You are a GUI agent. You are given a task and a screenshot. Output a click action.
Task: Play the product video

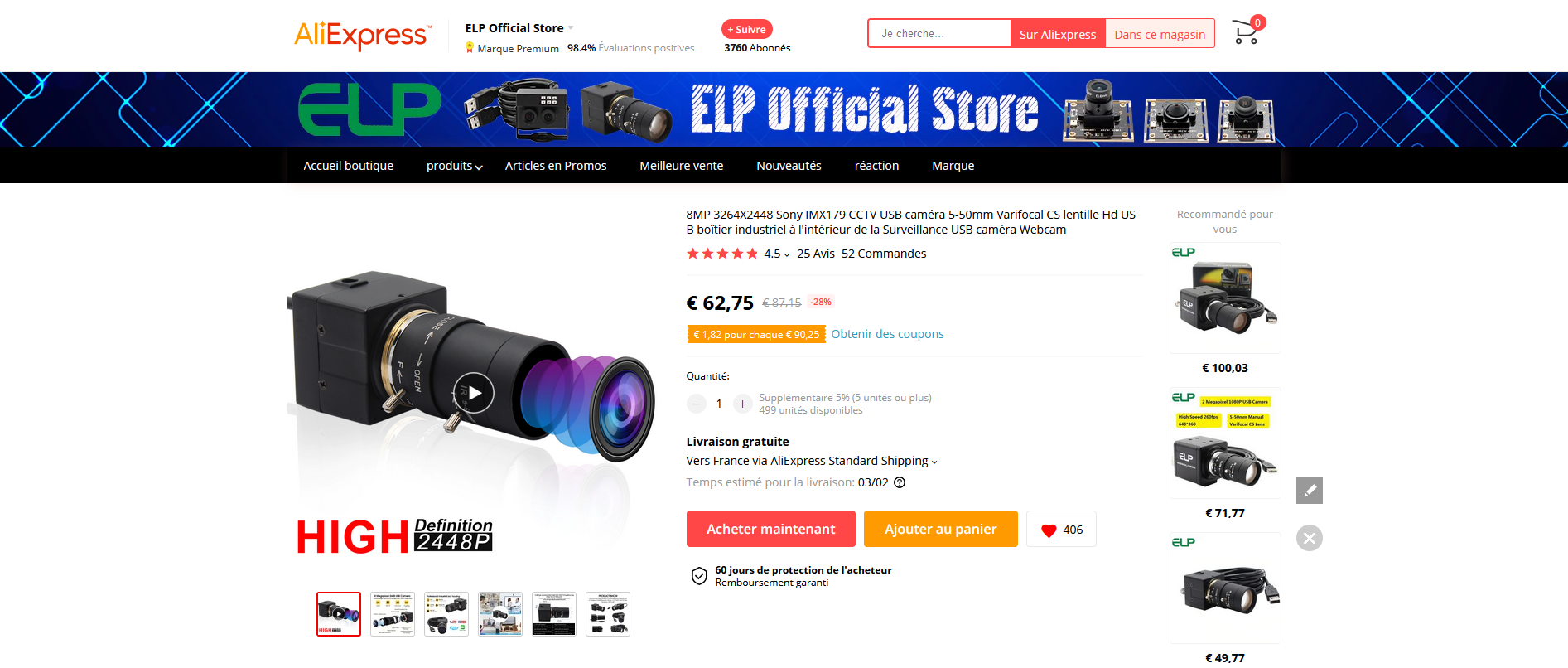(474, 393)
